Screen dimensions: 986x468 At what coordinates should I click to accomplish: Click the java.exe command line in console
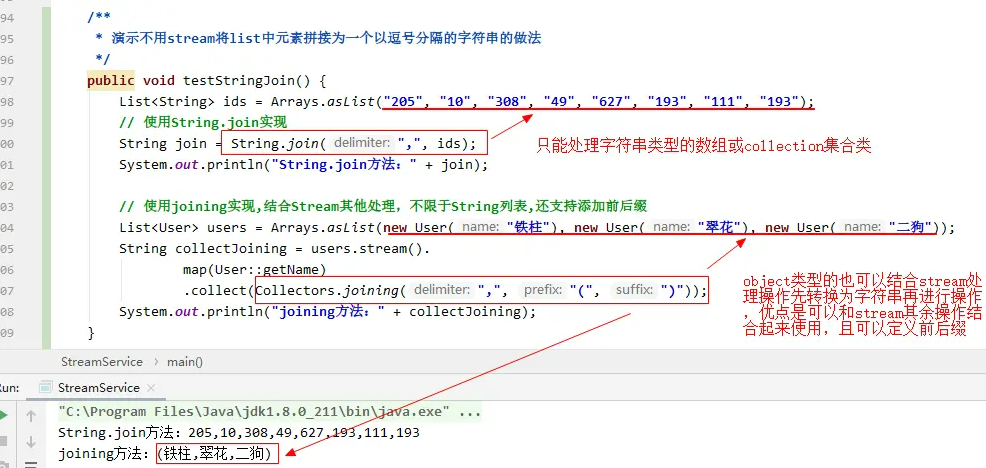pos(270,411)
